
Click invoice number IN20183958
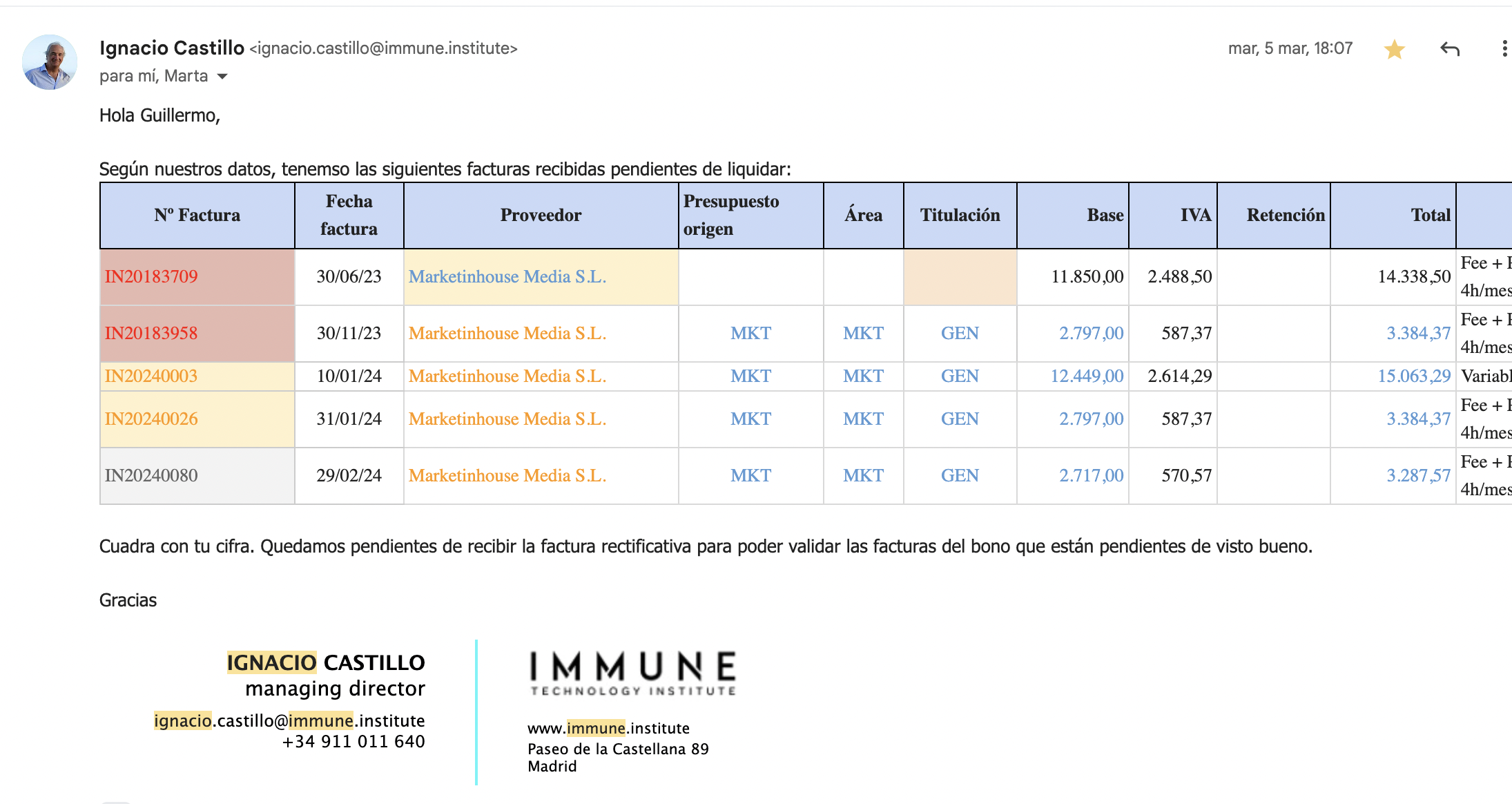click(x=151, y=333)
